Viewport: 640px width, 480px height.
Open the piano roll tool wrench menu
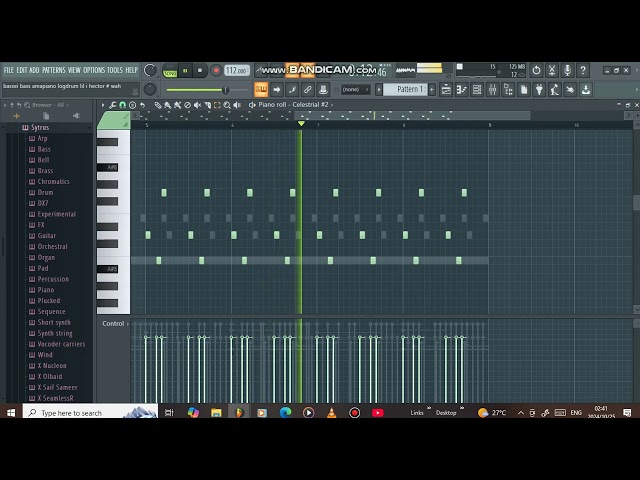(113, 105)
